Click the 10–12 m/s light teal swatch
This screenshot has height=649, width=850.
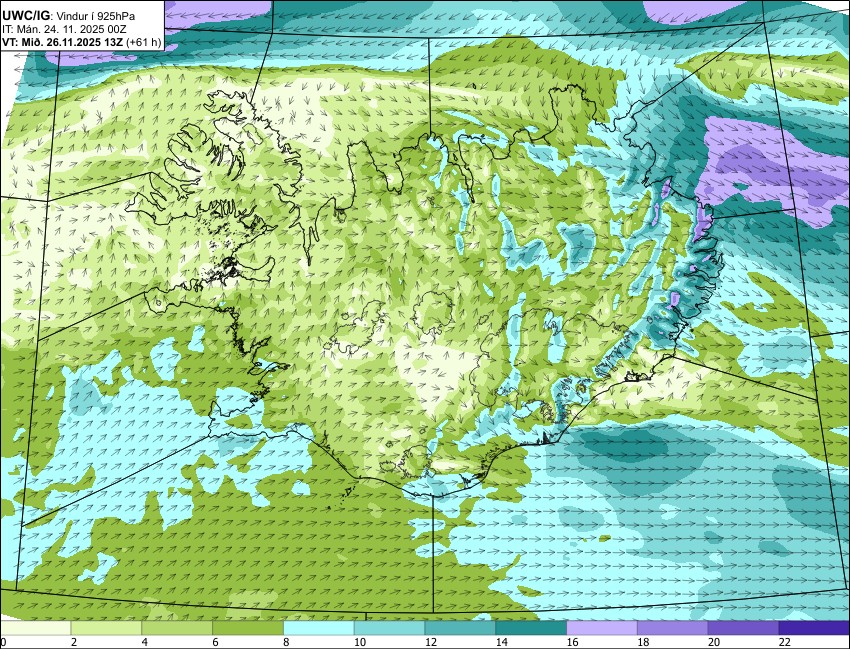point(390,628)
